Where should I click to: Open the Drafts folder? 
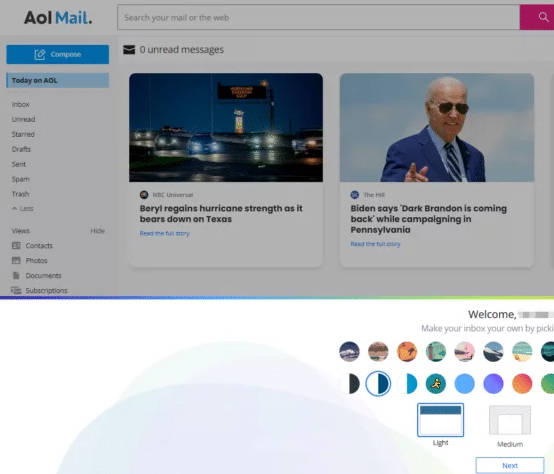tap(21, 149)
